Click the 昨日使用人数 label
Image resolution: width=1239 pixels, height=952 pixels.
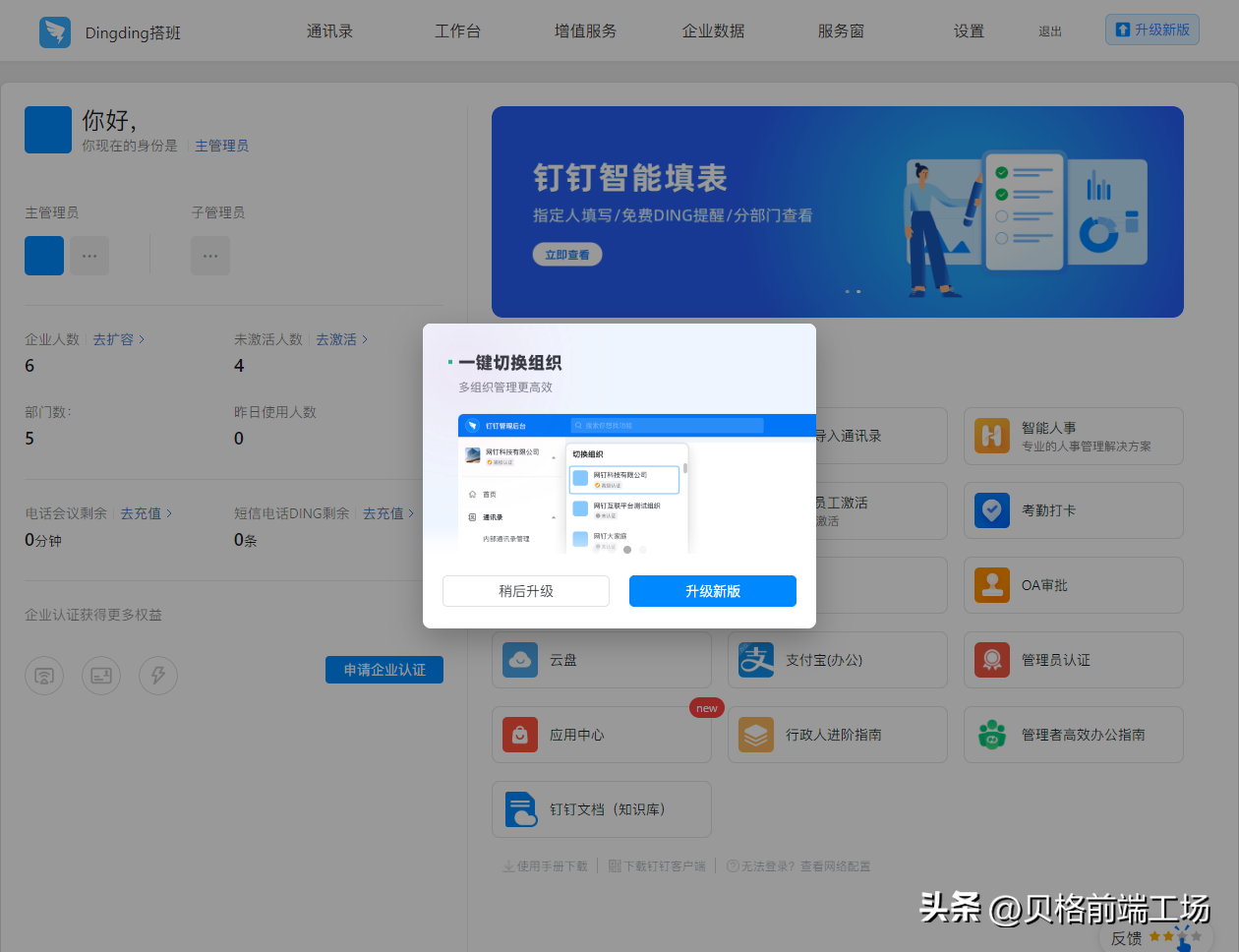click(x=275, y=412)
